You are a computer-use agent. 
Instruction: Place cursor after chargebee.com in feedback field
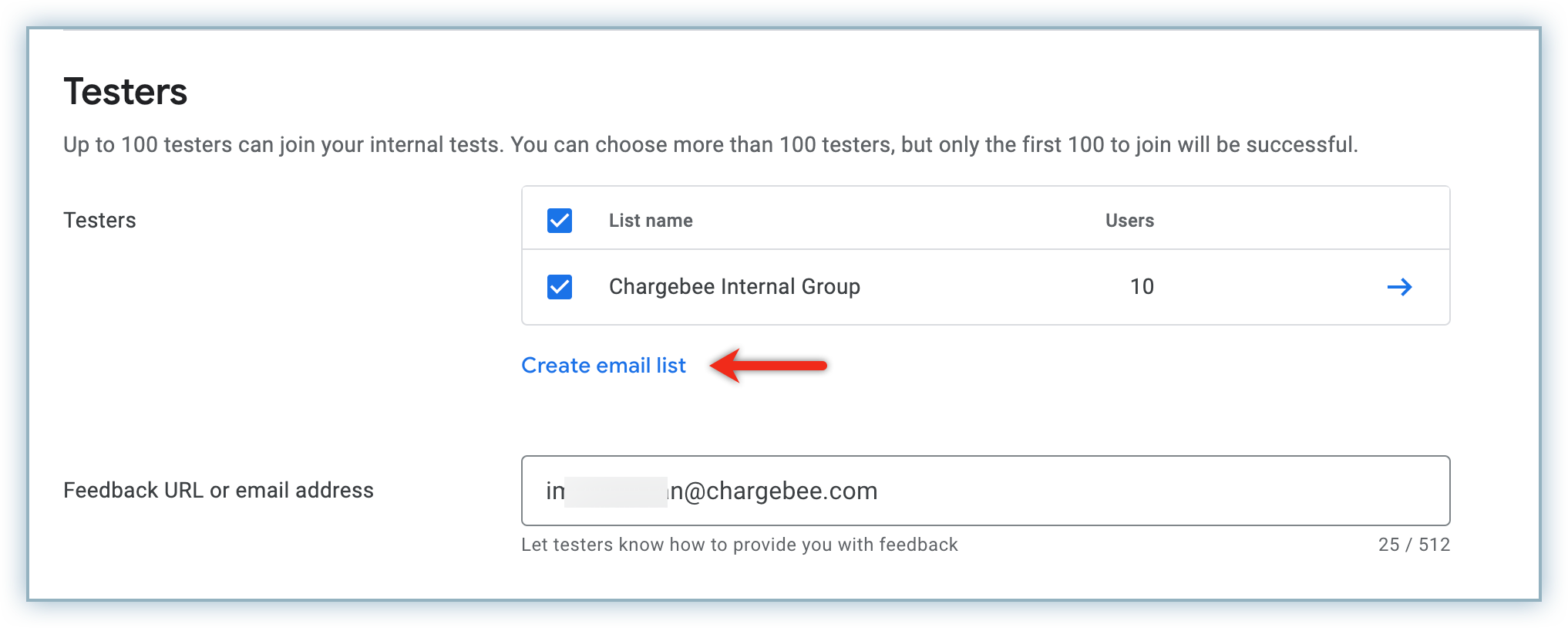click(x=878, y=491)
